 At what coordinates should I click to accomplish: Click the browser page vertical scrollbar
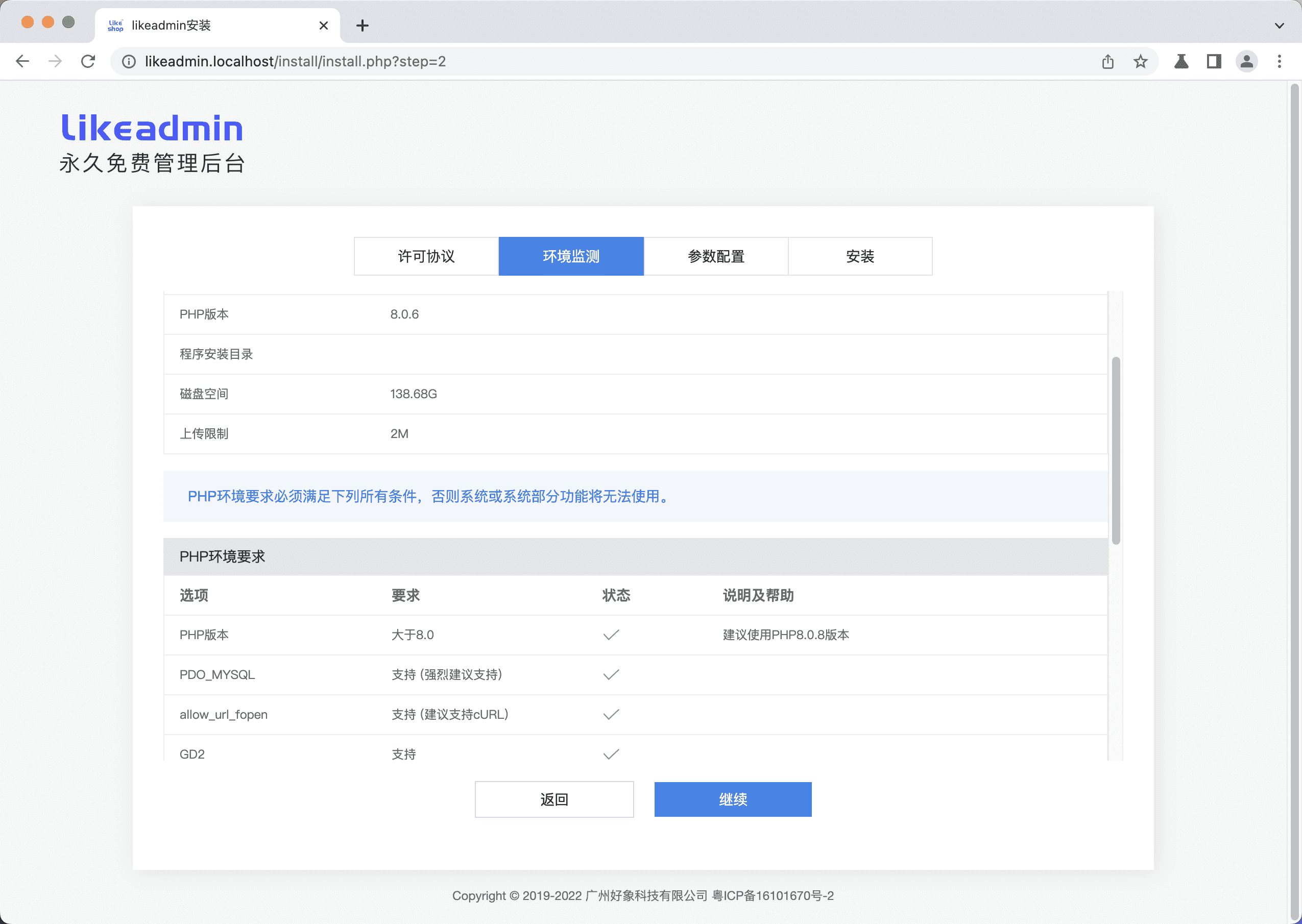[x=1295, y=501]
